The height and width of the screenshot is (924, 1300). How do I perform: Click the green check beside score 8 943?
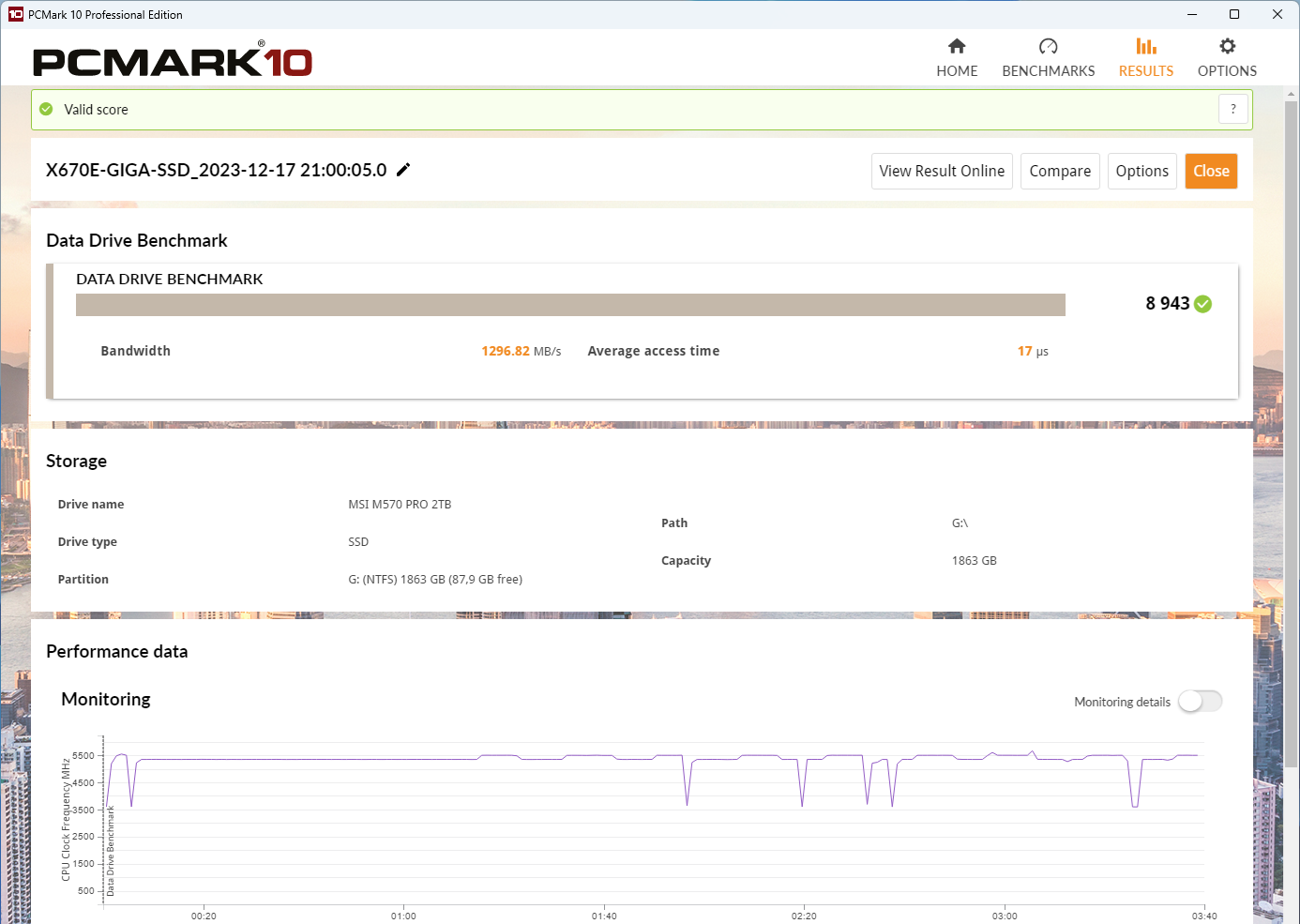pyautogui.click(x=1203, y=304)
